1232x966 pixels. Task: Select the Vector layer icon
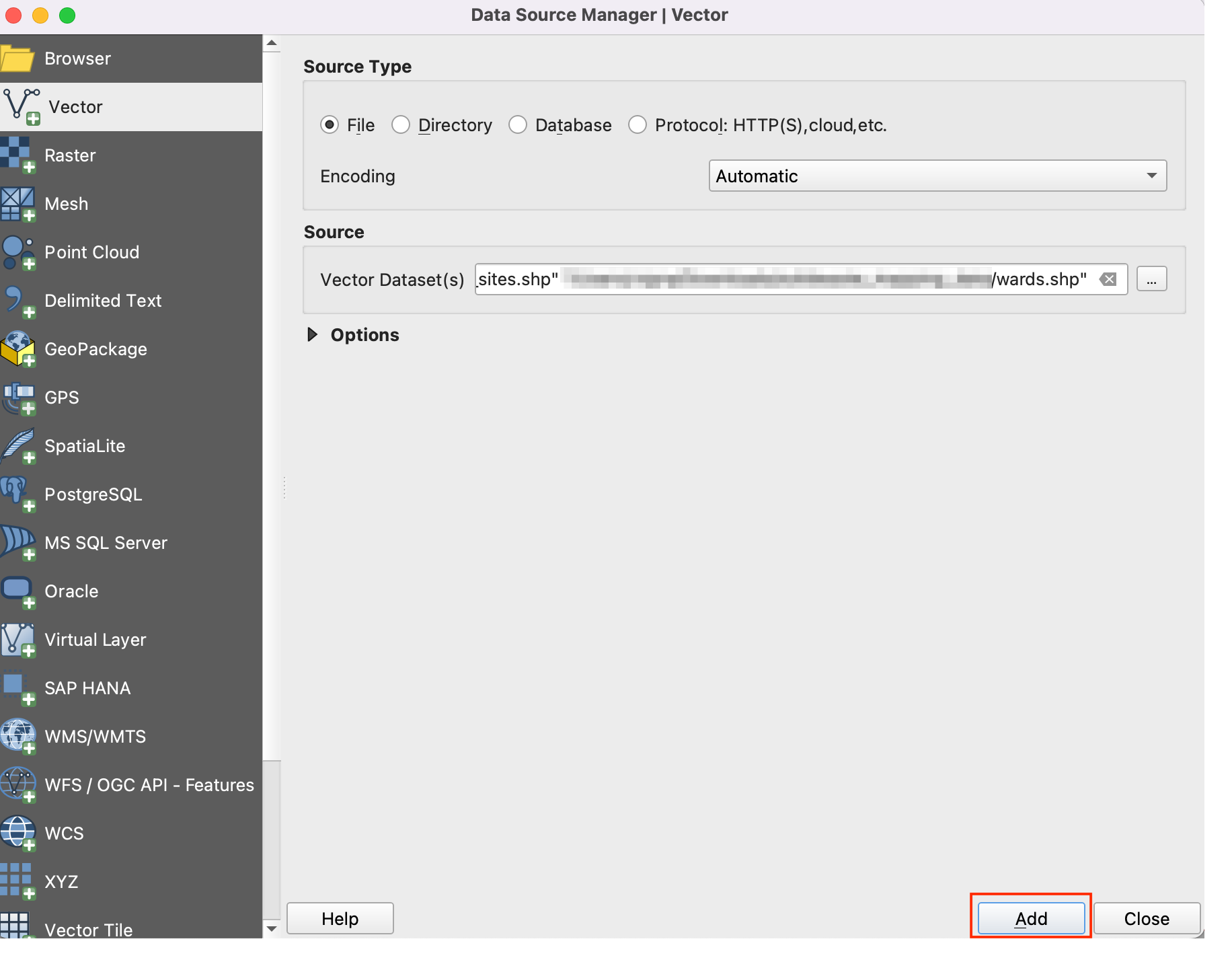pyautogui.click(x=22, y=107)
